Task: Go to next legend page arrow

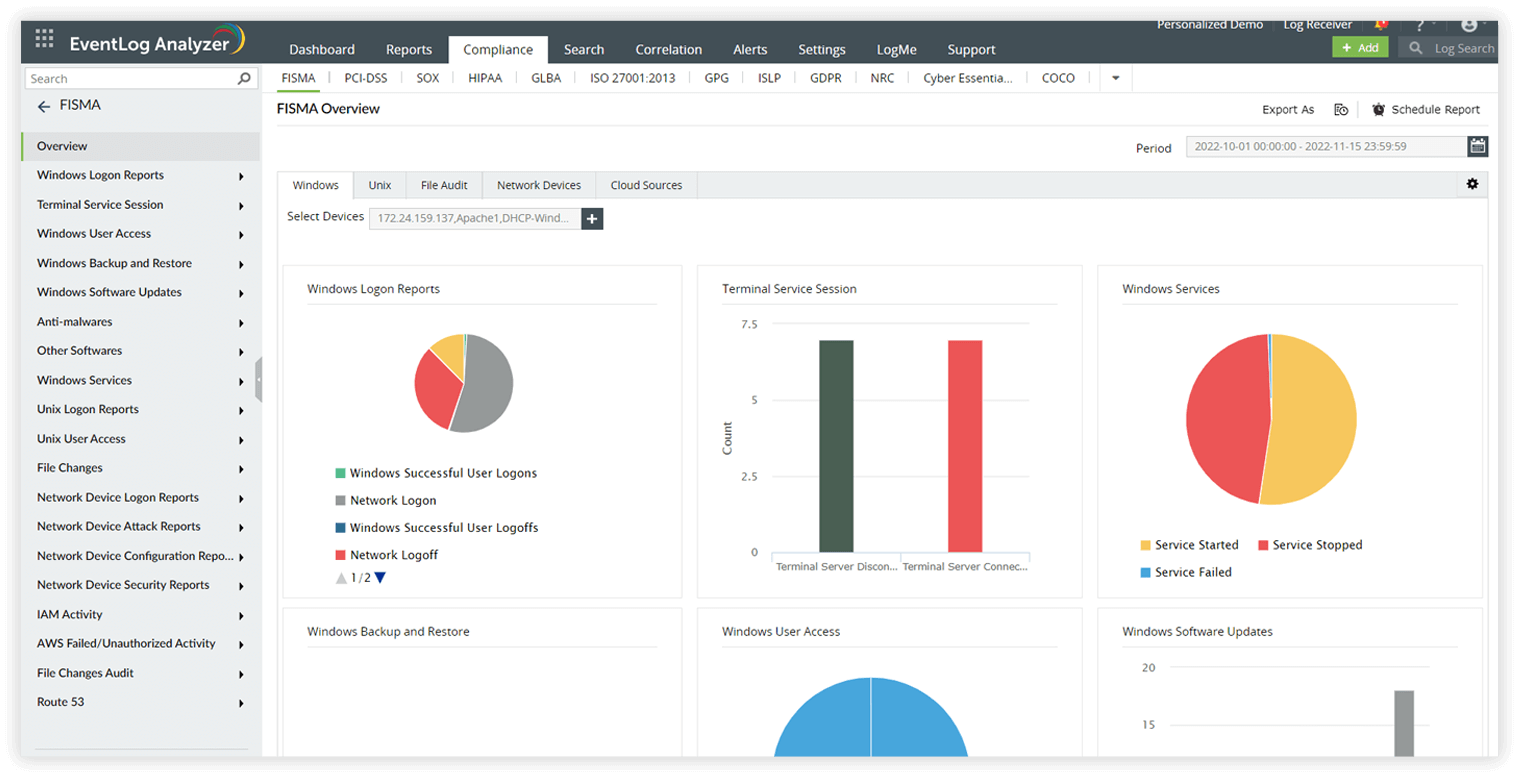Action: 380,577
